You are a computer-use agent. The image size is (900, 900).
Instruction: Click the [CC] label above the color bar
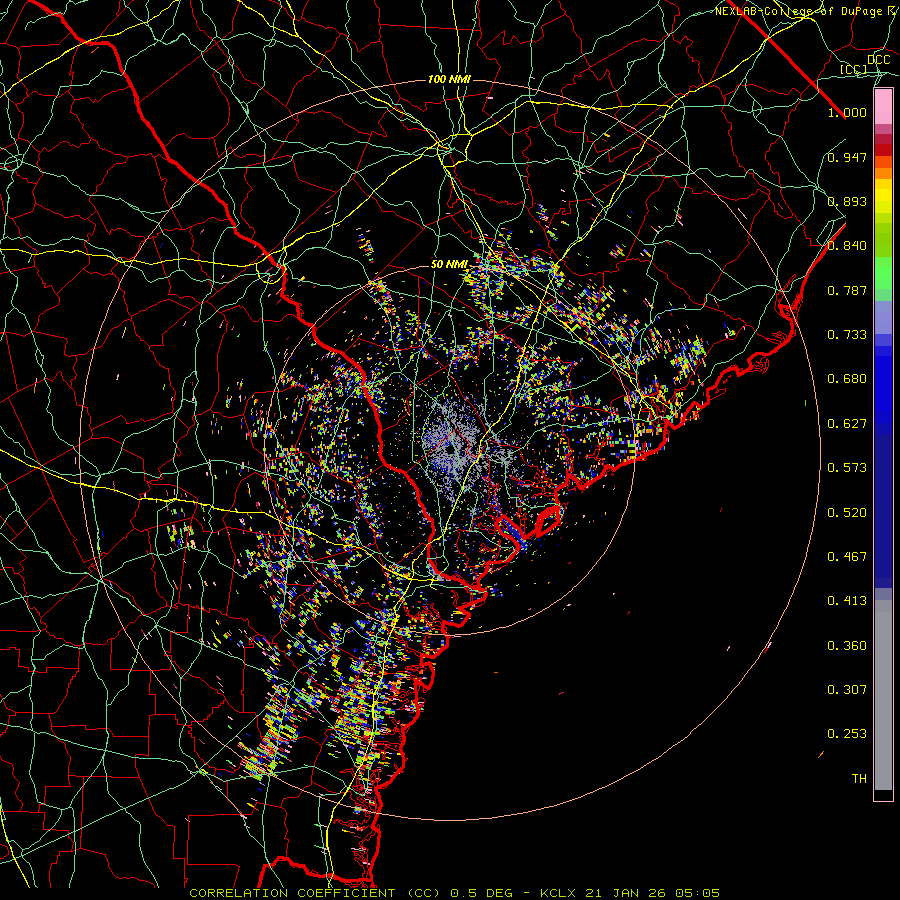tap(854, 69)
